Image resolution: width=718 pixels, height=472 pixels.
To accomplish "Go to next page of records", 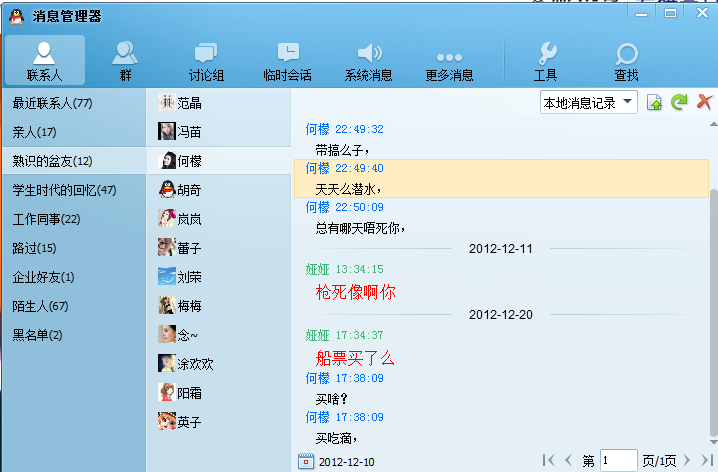I will click(686, 460).
